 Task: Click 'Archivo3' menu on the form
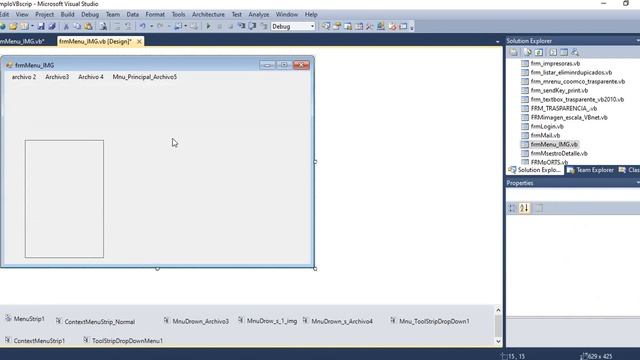57,77
